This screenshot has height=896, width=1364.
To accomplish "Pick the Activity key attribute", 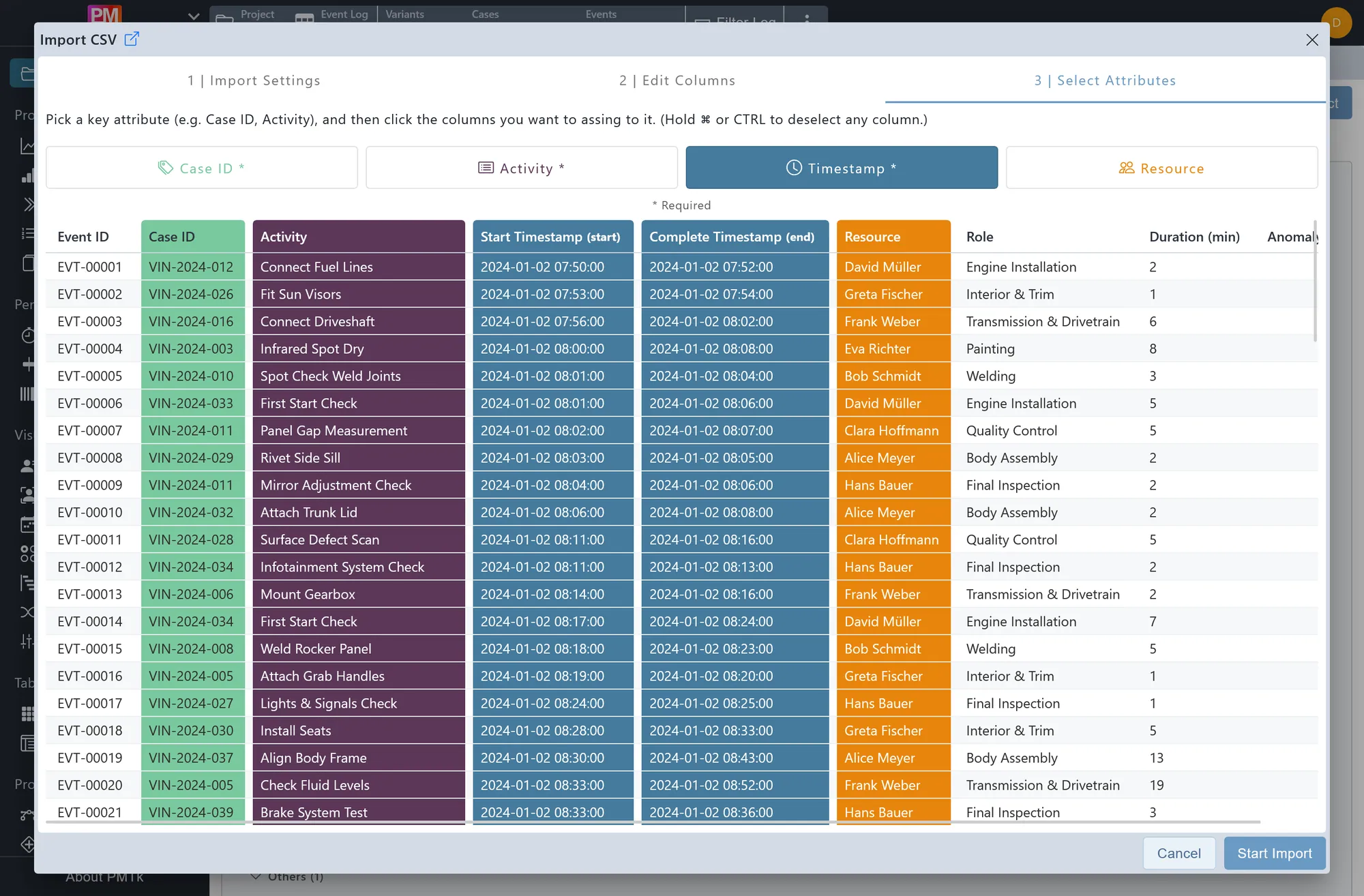I will click(x=522, y=168).
